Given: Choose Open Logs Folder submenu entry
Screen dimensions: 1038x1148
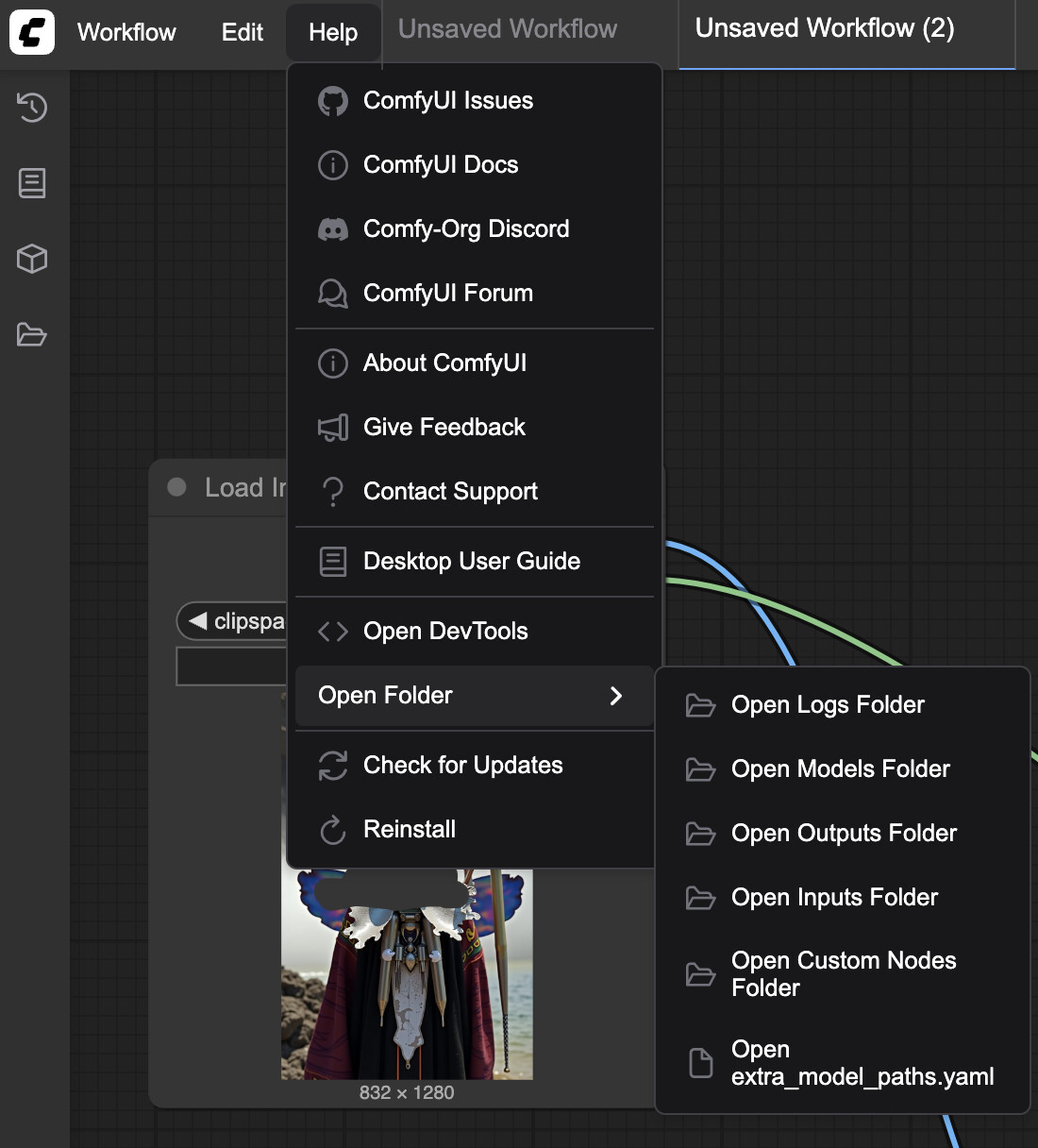Looking at the screenshot, I should (842, 705).
